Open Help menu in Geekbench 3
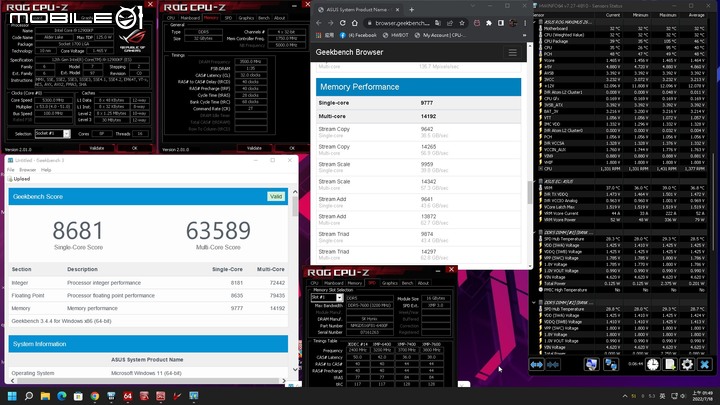 click(46, 170)
